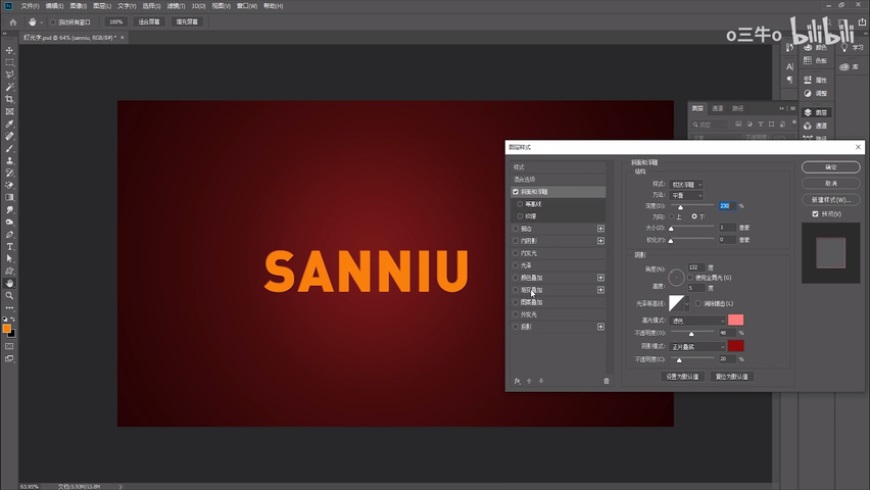Screen dimensions: 870x490
Task: Toggle the Preview (预览) checkbox
Action: point(816,214)
